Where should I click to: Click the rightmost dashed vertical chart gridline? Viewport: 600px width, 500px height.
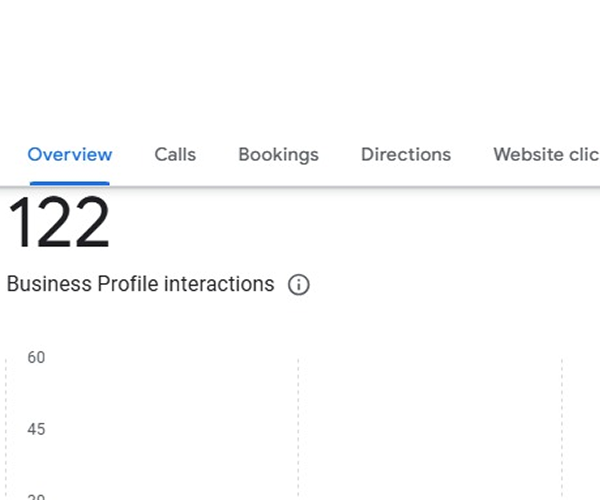pyautogui.click(x=562, y=428)
